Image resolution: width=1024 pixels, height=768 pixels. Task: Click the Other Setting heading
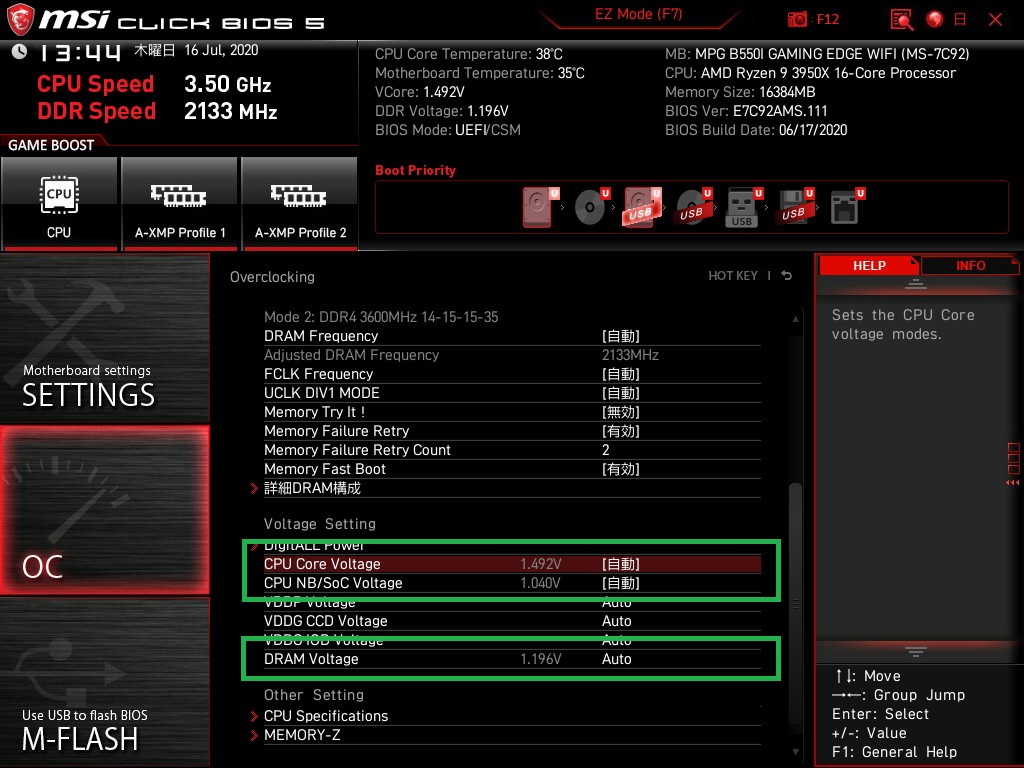click(313, 695)
